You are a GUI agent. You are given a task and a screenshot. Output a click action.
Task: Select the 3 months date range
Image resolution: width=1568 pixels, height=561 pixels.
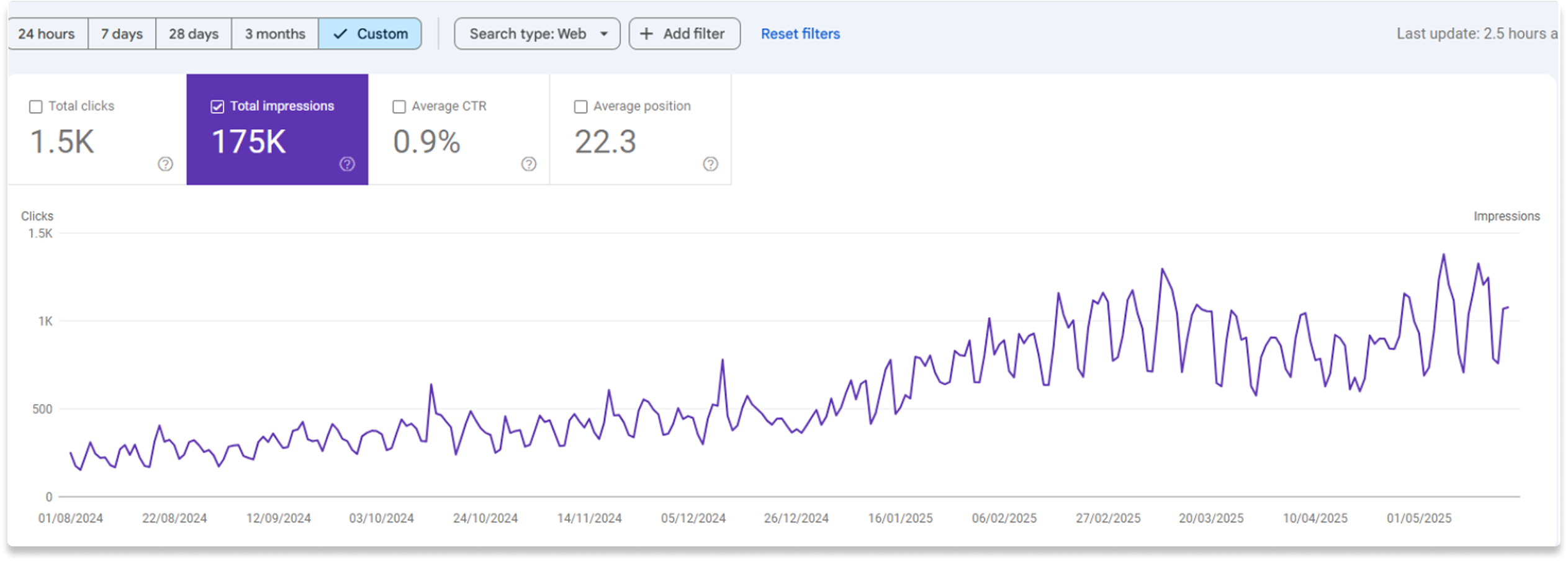(x=274, y=34)
